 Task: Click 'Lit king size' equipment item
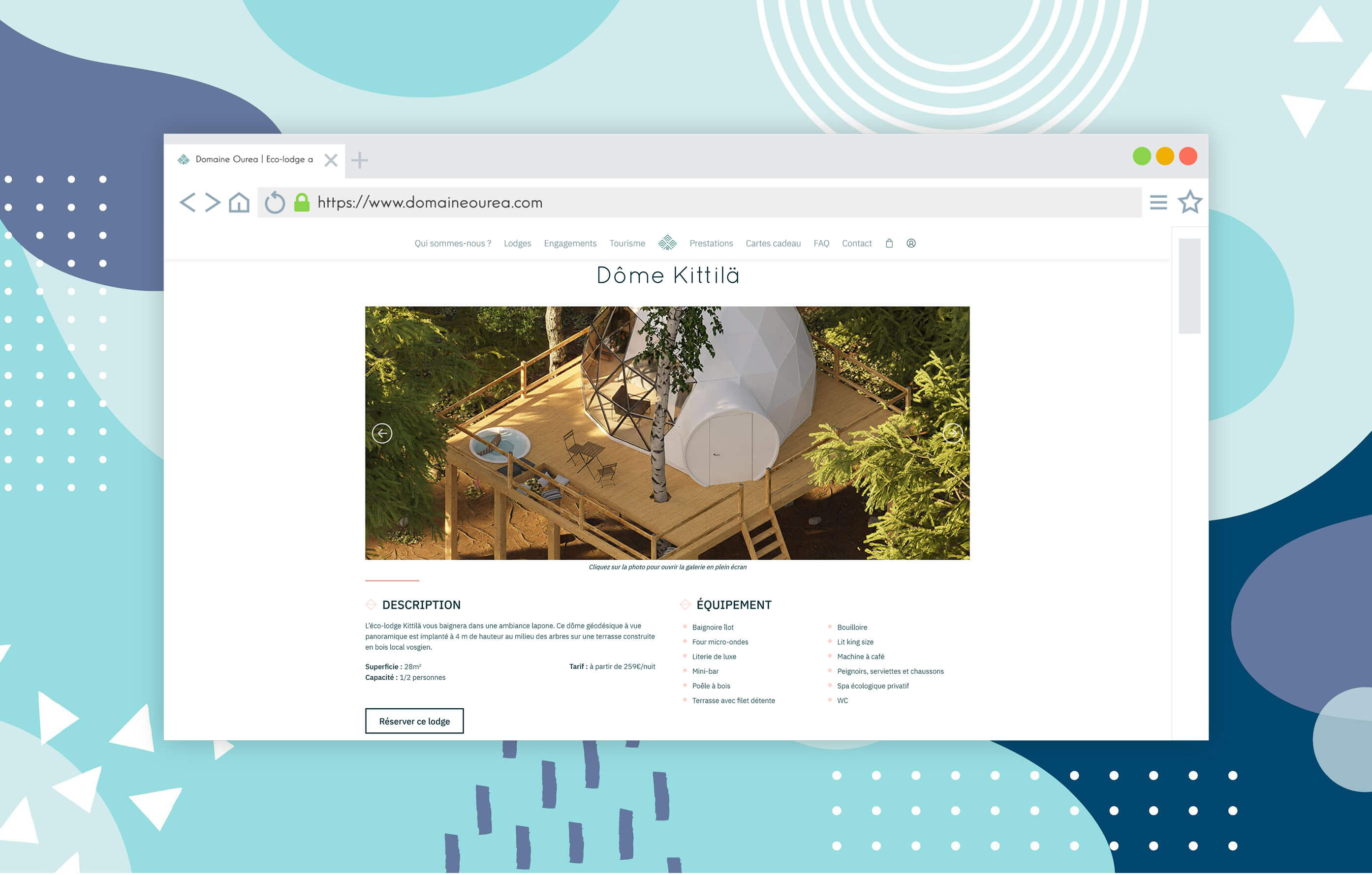[x=855, y=643]
